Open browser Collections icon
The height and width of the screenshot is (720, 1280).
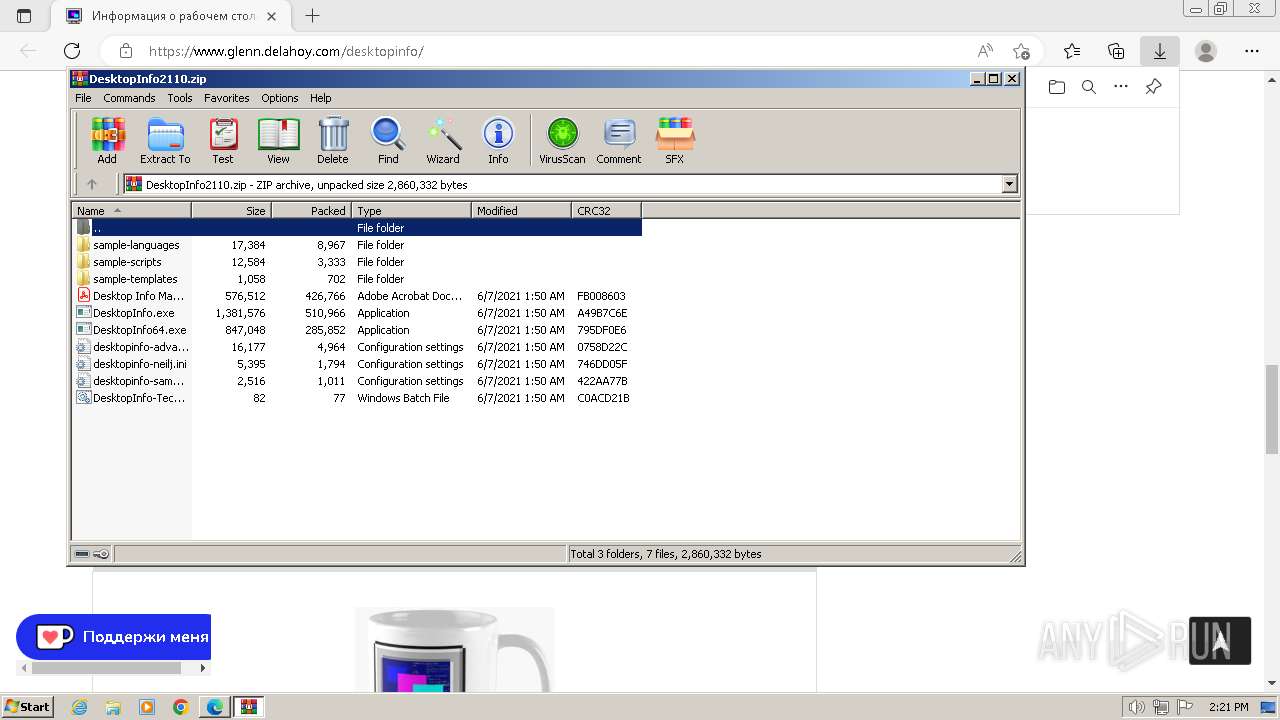(x=1116, y=51)
